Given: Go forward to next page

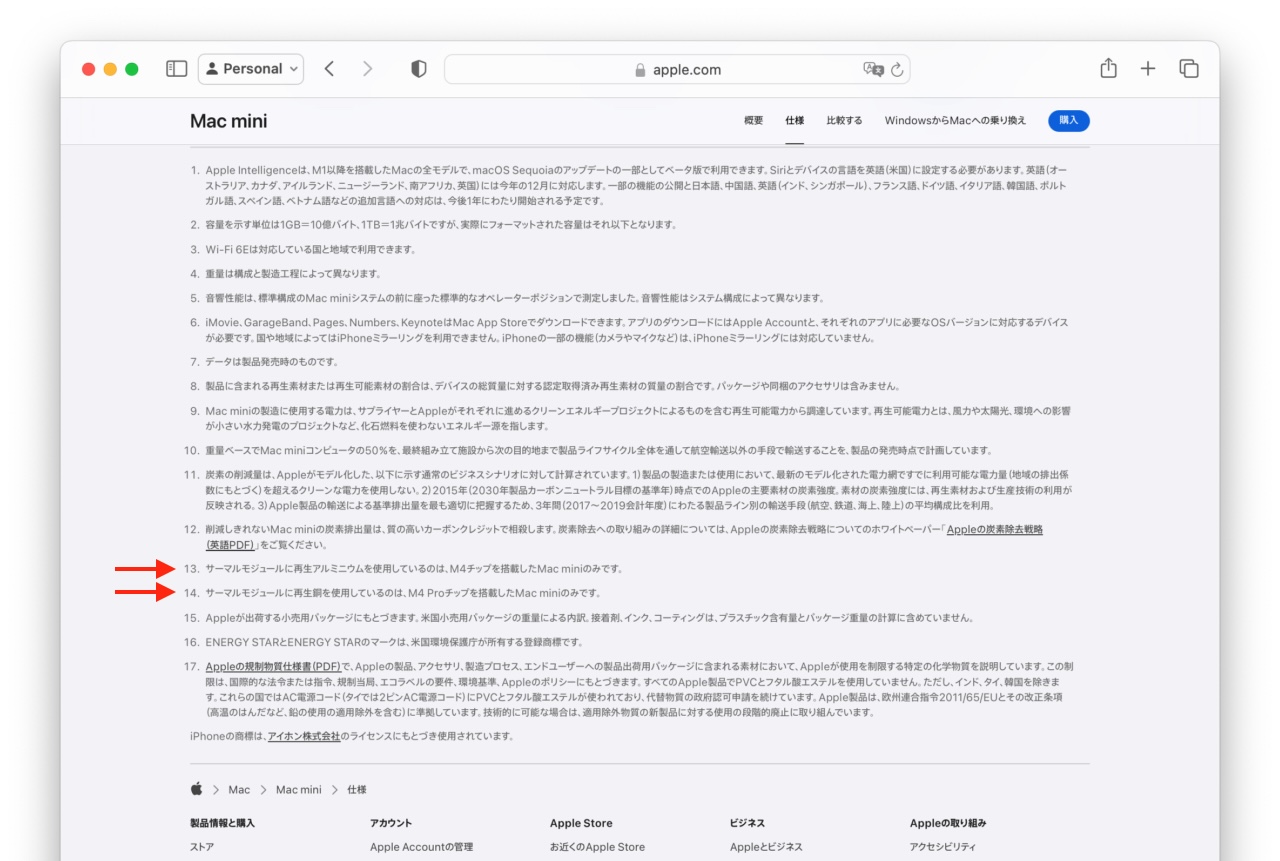Looking at the screenshot, I should pos(367,69).
